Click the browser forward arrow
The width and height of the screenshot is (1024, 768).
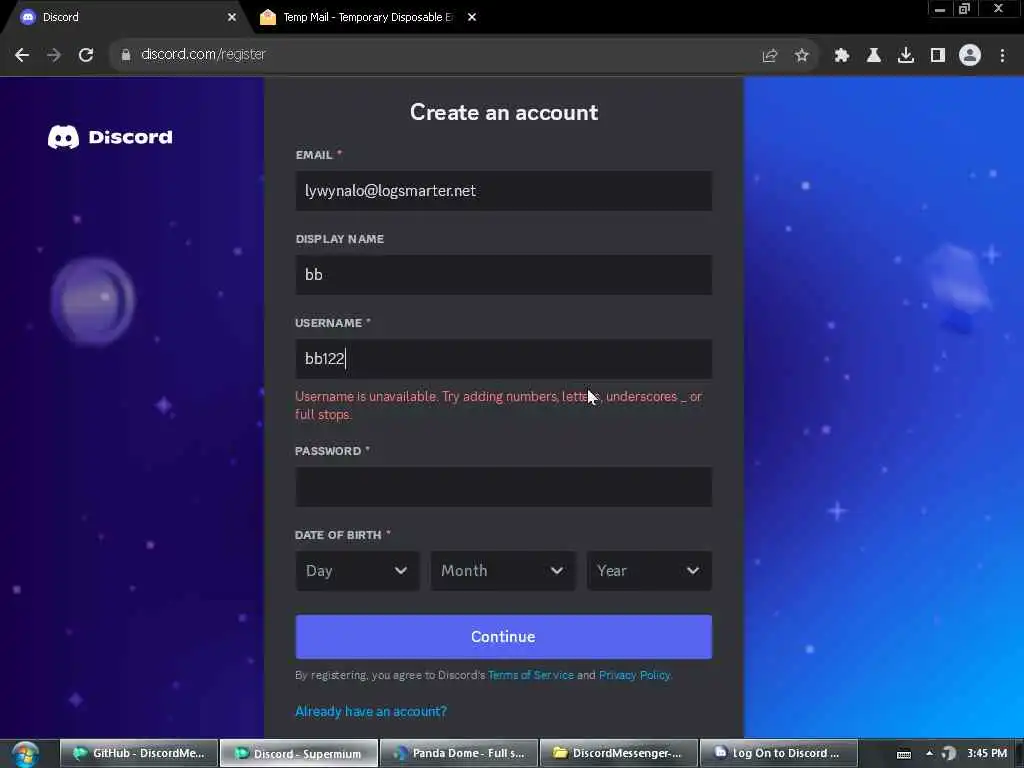tap(54, 55)
